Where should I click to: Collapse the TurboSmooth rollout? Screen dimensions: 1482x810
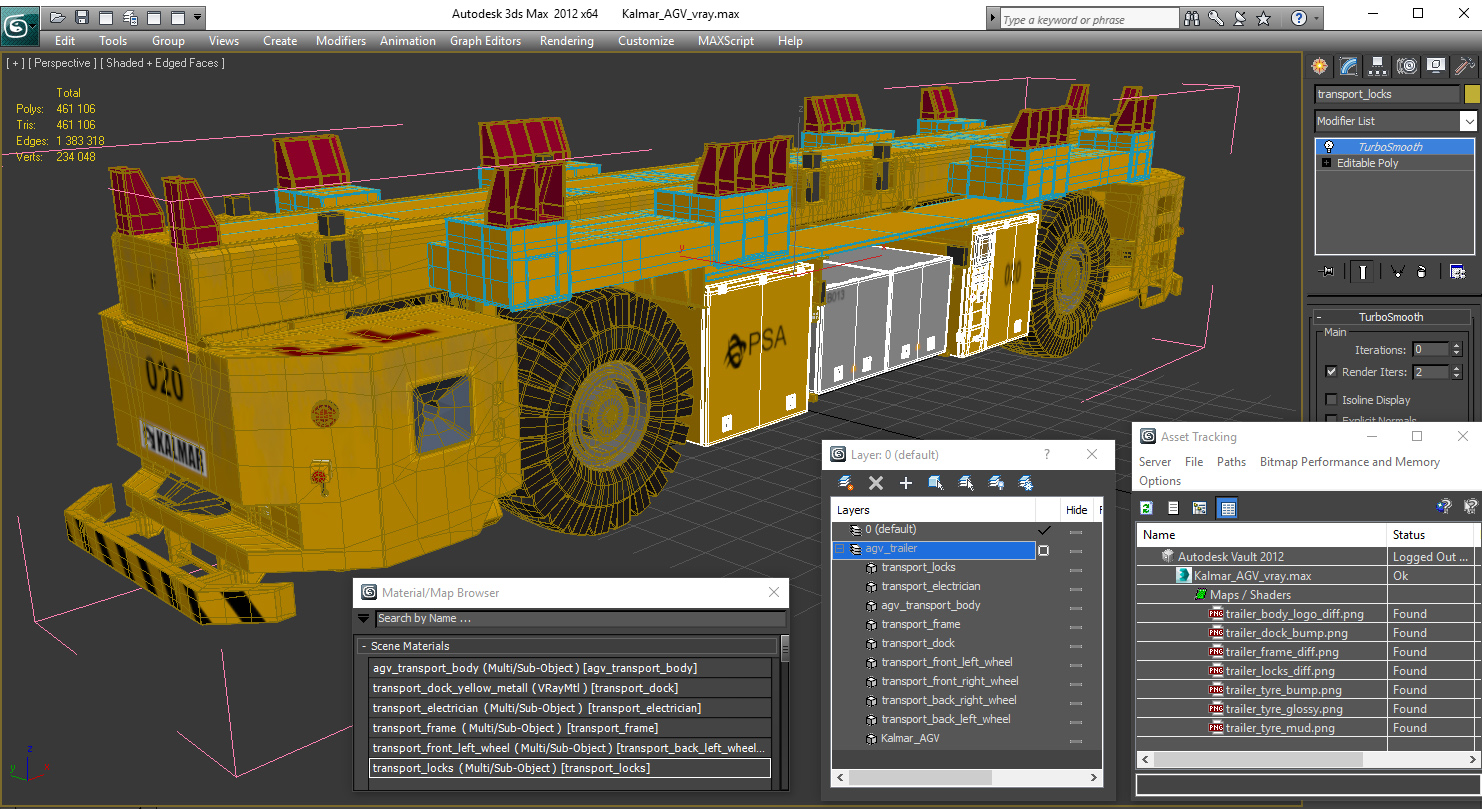coord(1319,317)
